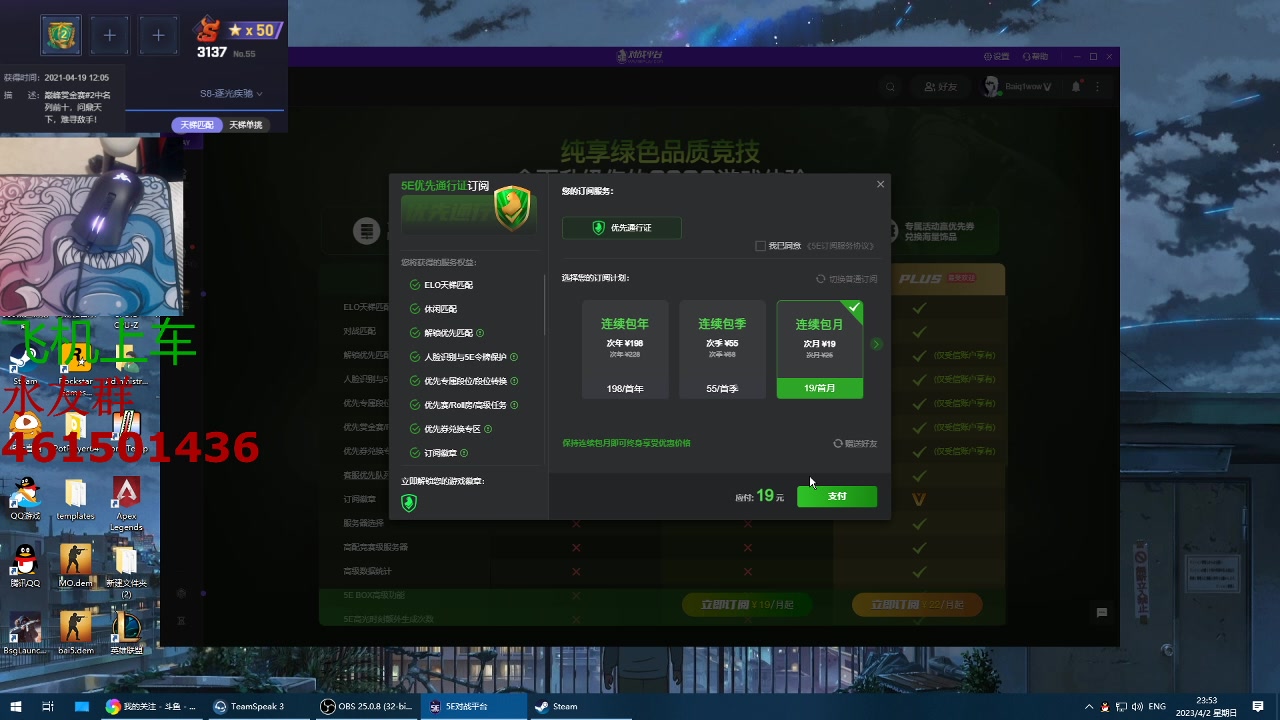Choose the 连续包季 quarterly plan card
The height and width of the screenshot is (720, 1280).
[x=722, y=349]
